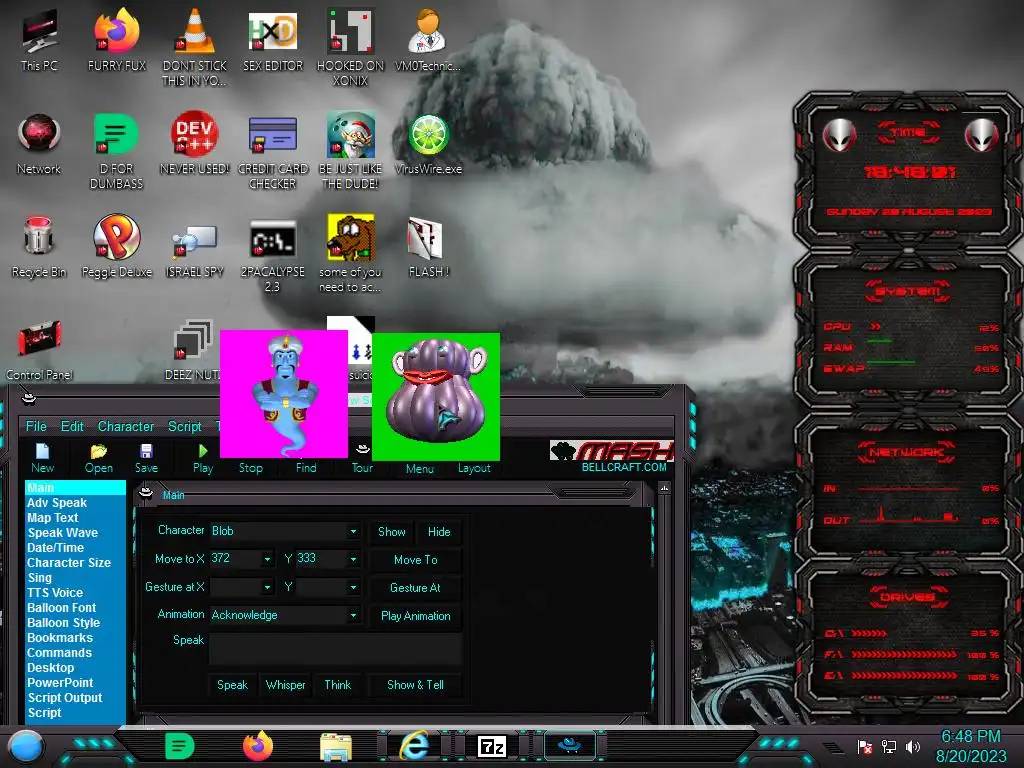Expand the Character dropdown showing Blob
Image resolution: width=1024 pixels, height=768 pixels.
click(x=353, y=532)
